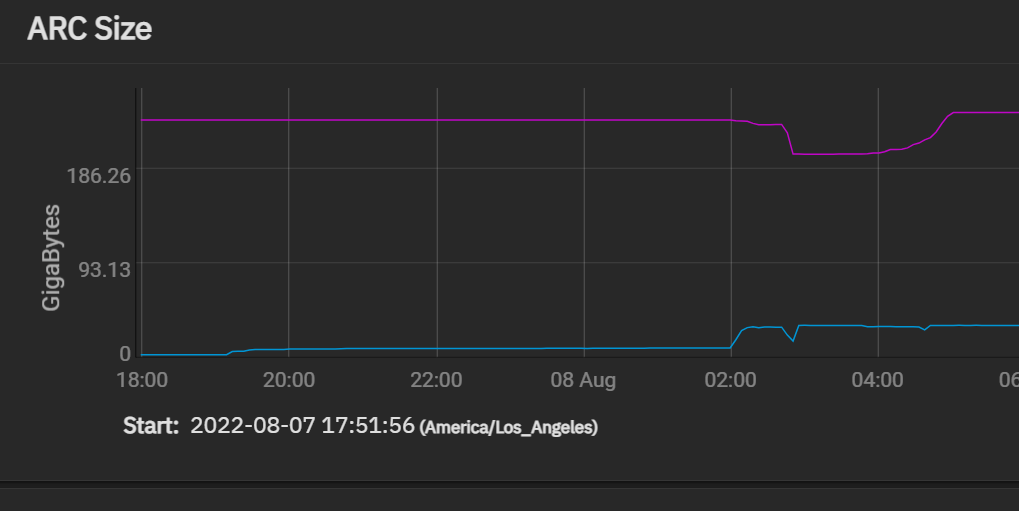
Task: Click the flat purple line near 22:00
Action: [x=436, y=120]
